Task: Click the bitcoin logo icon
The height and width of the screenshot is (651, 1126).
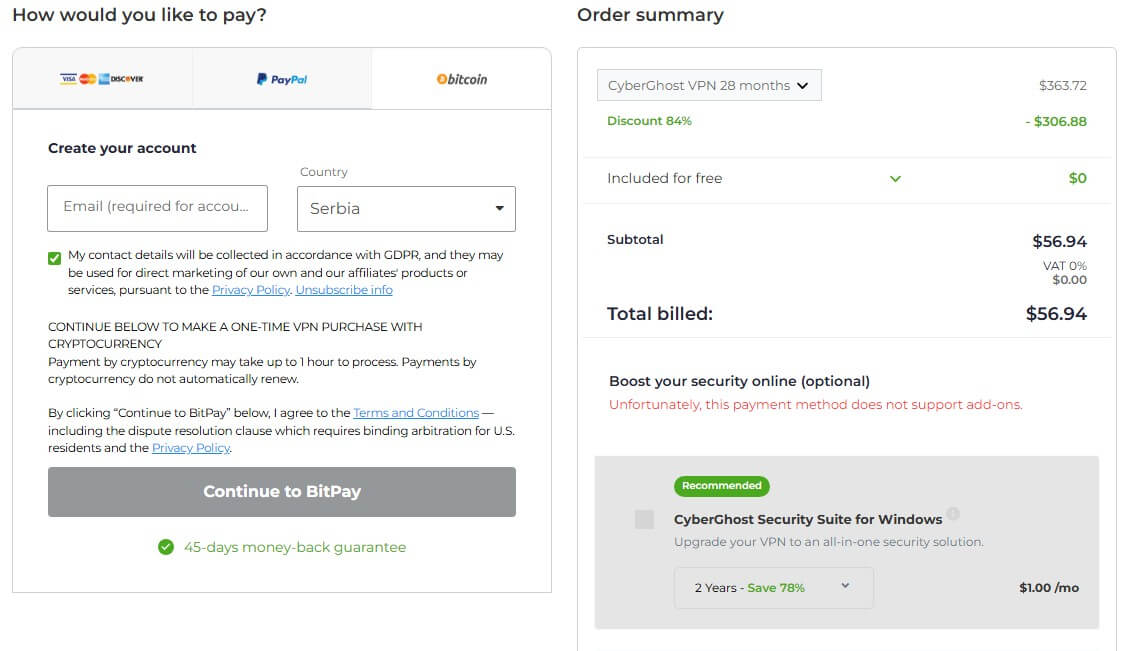Action: (x=460, y=79)
